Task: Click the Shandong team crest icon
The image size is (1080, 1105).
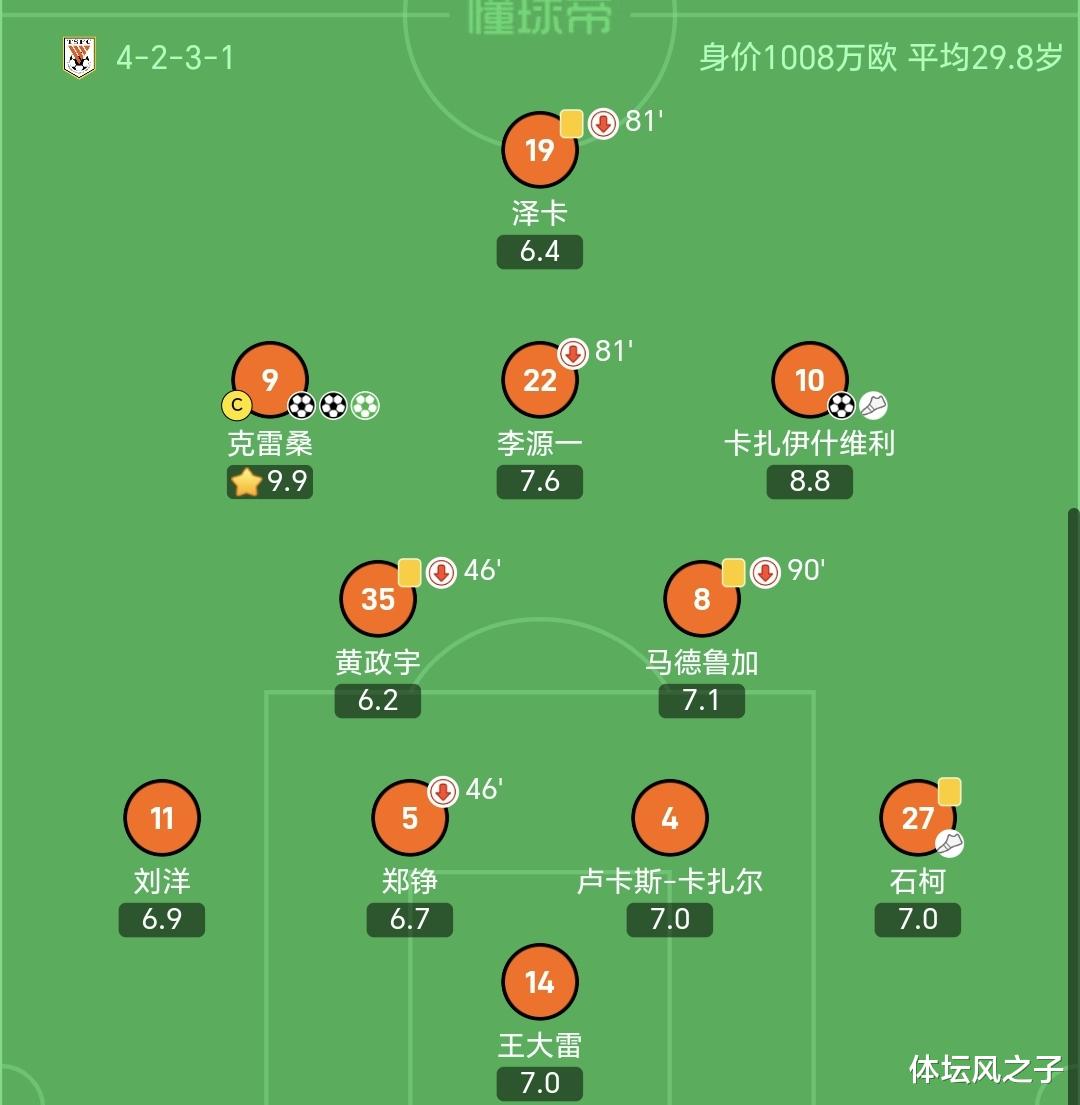Action: [x=79, y=57]
